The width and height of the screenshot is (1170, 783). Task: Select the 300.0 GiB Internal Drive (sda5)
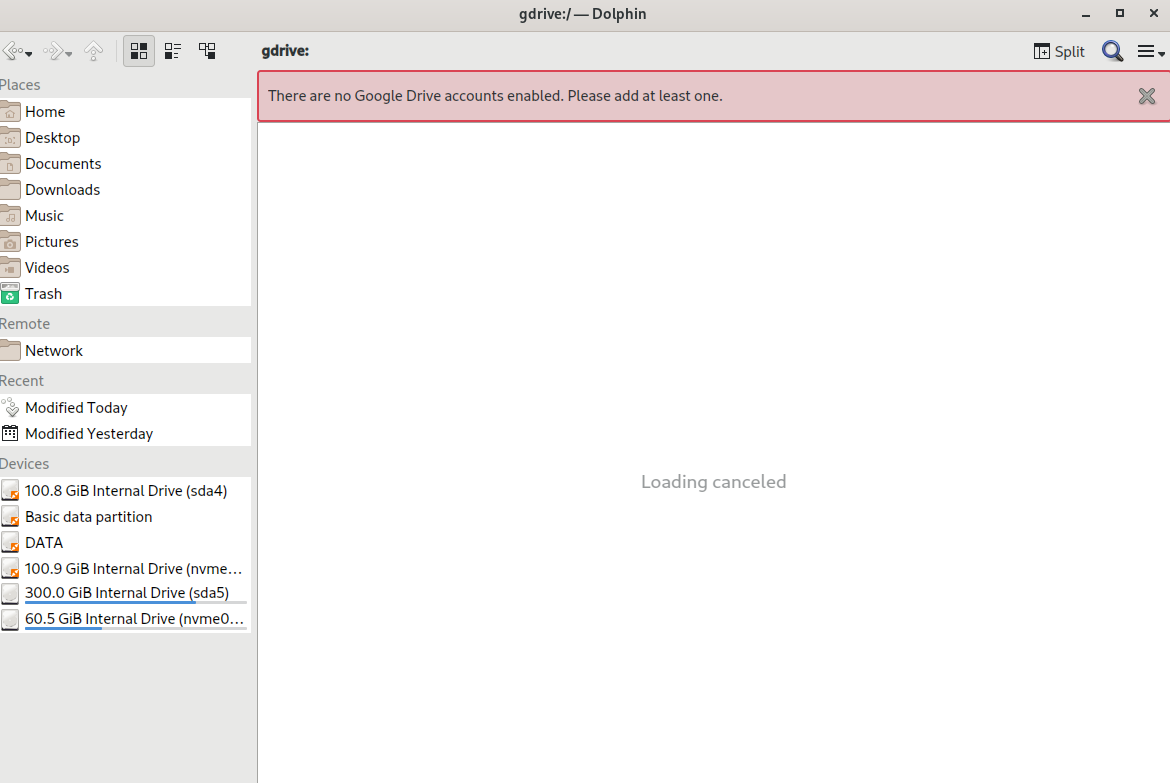pyautogui.click(x=126, y=592)
